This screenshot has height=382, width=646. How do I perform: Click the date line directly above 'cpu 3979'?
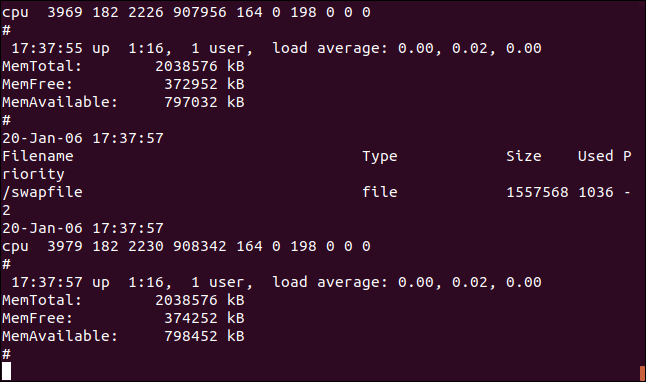point(83,228)
